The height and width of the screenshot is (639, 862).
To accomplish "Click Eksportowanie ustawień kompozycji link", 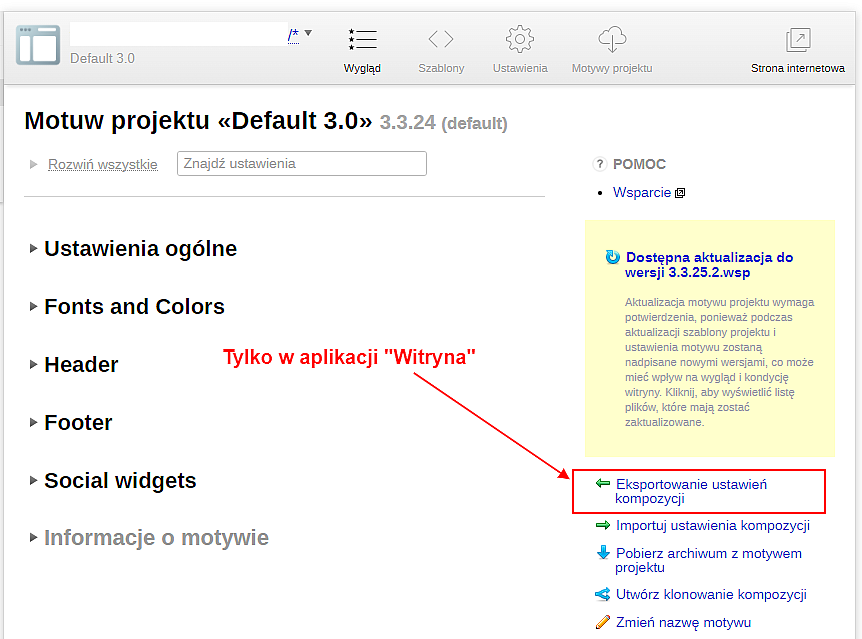I will [691, 491].
